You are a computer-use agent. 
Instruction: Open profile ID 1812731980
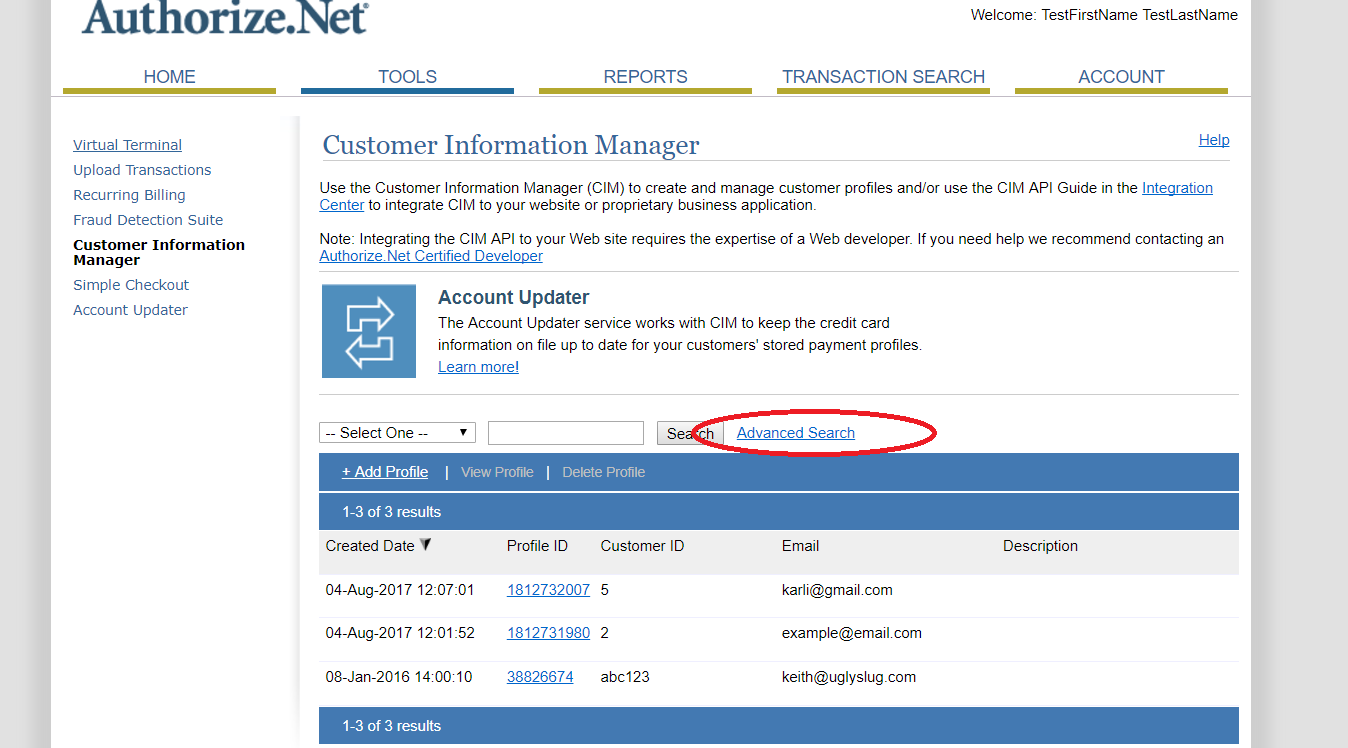pos(548,633)
